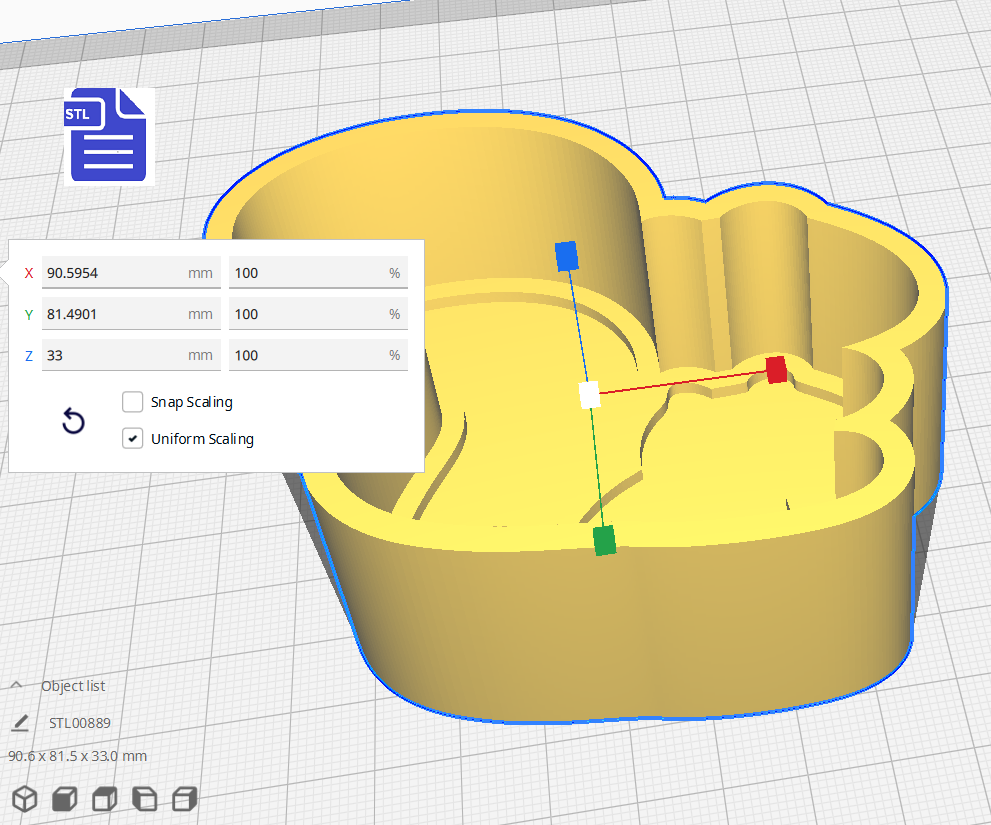Select the front view cube icon
Image resolution: width=991 pixels, height=825 pixels.
coord(64,799)
